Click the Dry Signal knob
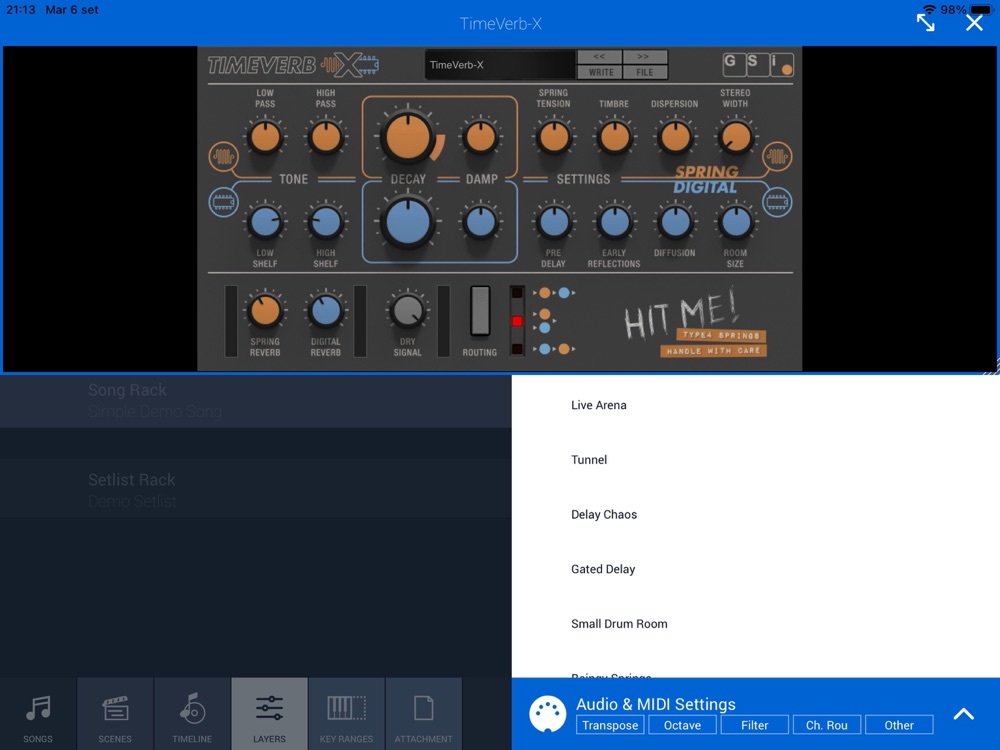1000x750 pixels. pos(408,311)
